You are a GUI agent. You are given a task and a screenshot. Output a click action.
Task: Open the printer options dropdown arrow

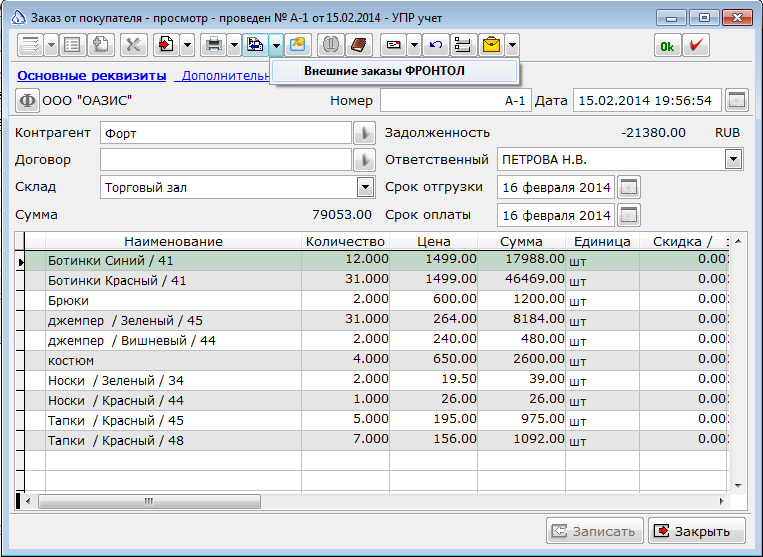(235, 45)
